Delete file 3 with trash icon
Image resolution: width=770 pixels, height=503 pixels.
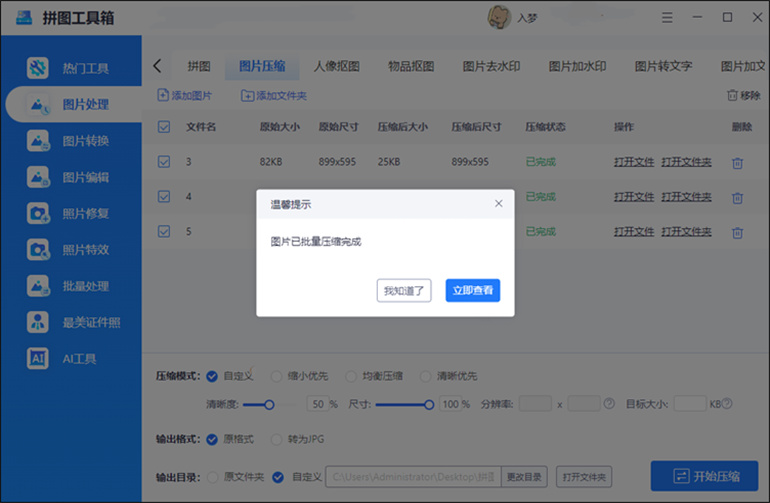pos(737,163)
